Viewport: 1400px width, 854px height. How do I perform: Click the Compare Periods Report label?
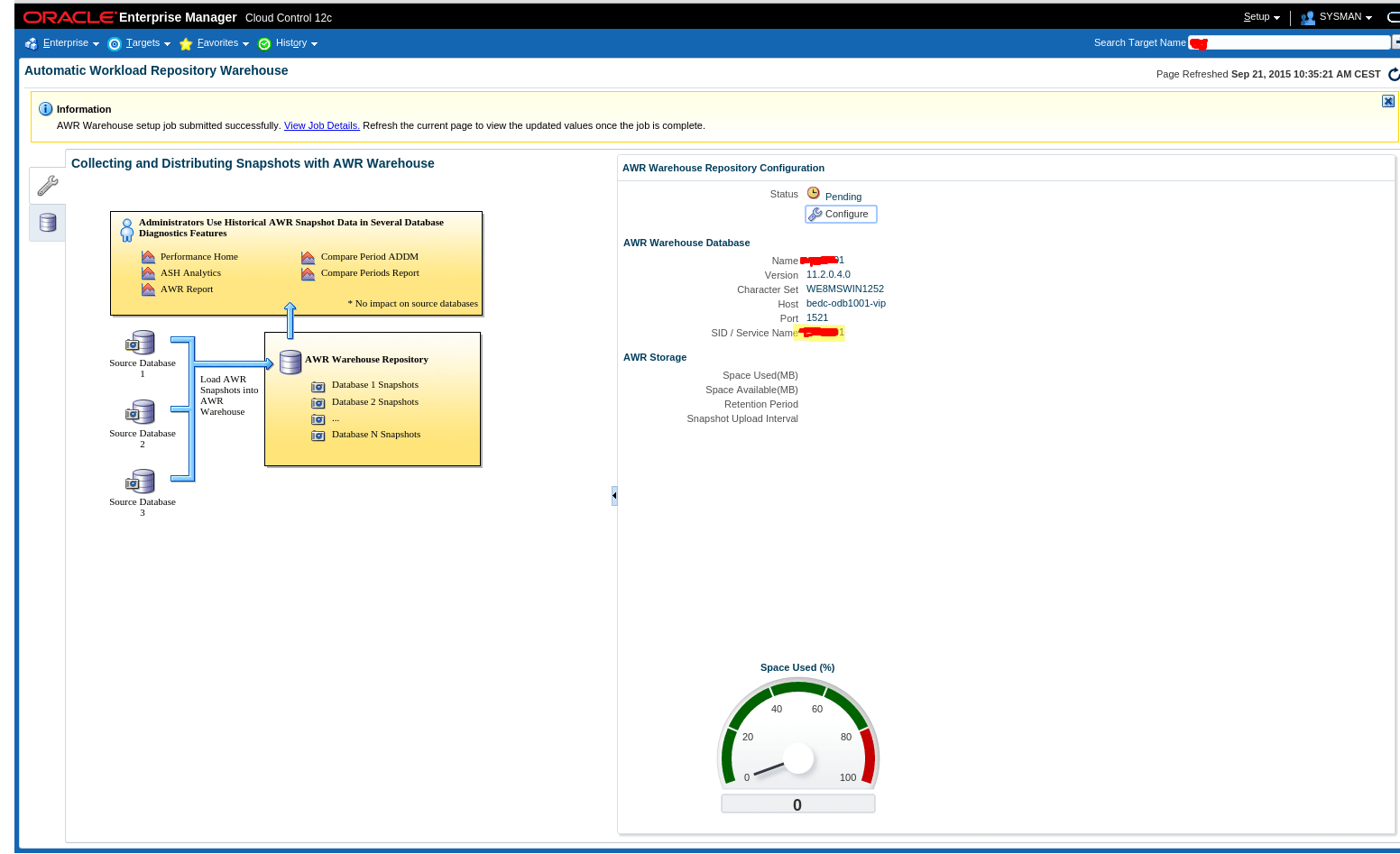tap(370, 273)
